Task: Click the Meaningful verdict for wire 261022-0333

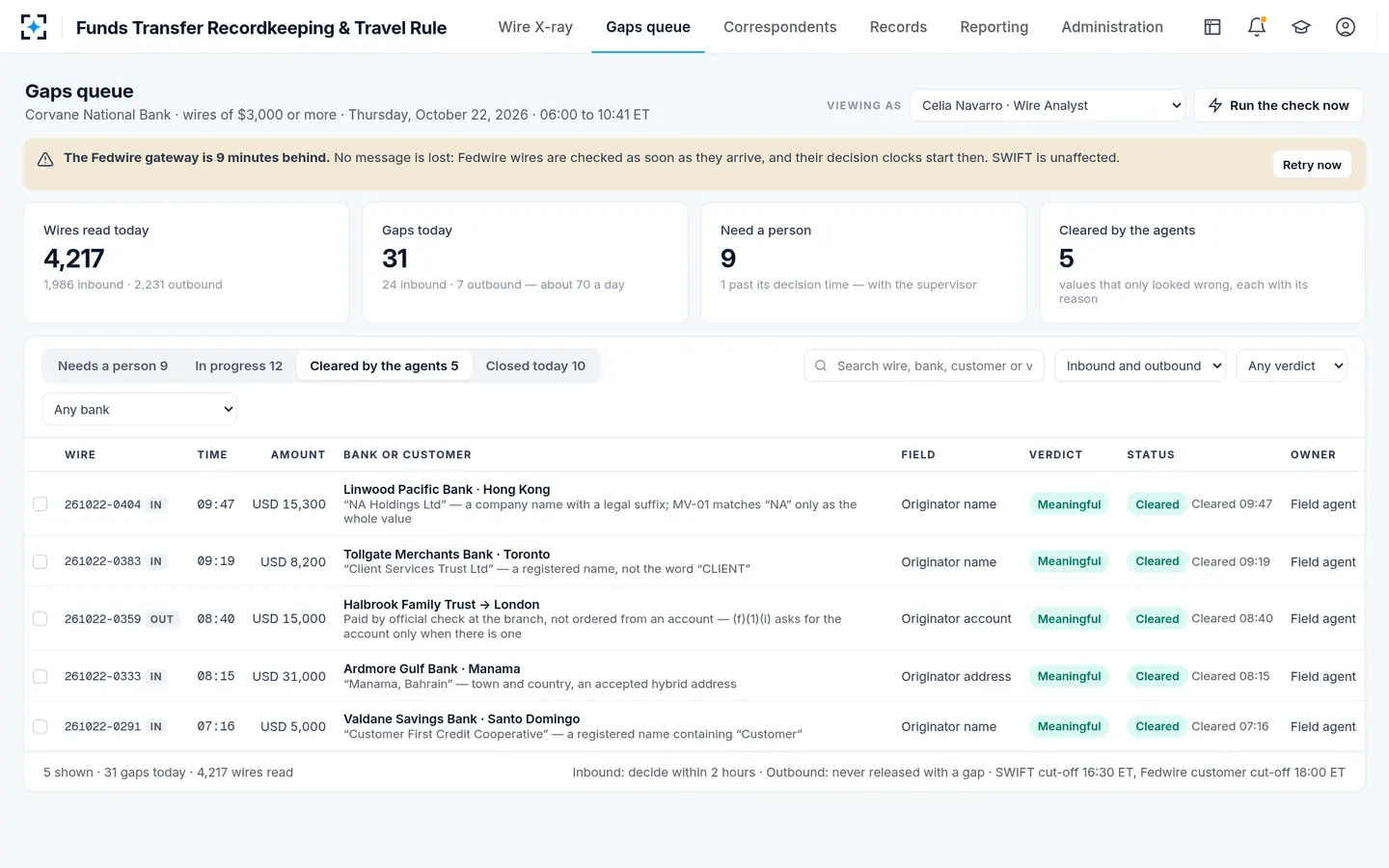Action: [1069, 676]
